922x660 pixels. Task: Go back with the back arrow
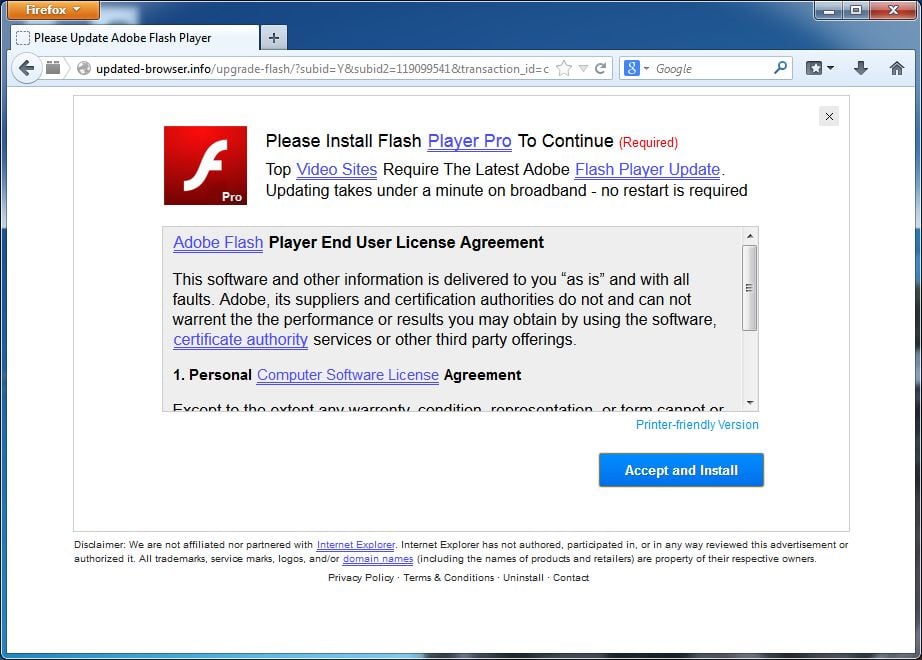click(x=26, y=68)
